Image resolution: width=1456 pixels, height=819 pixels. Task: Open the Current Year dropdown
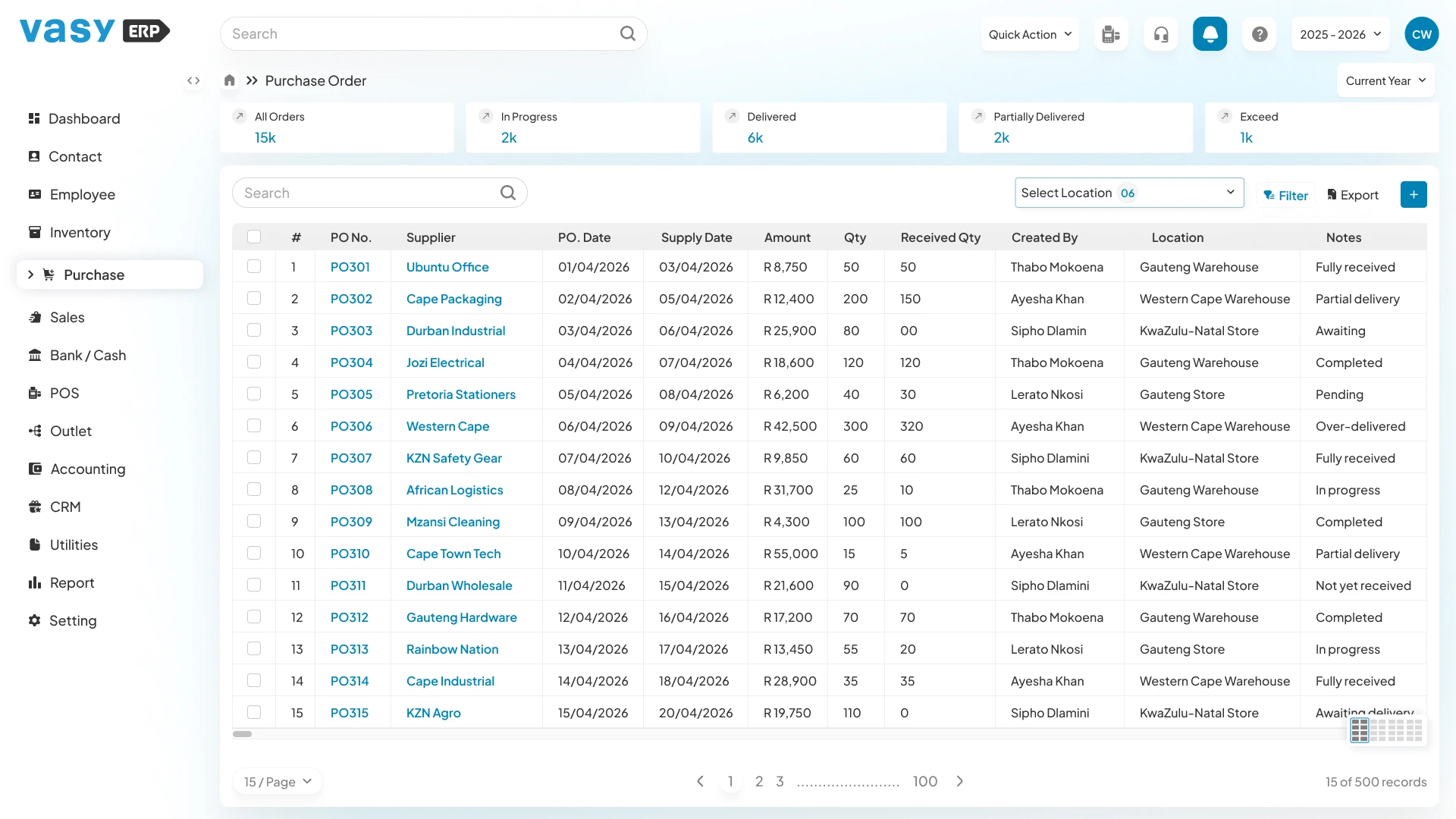1385,80
